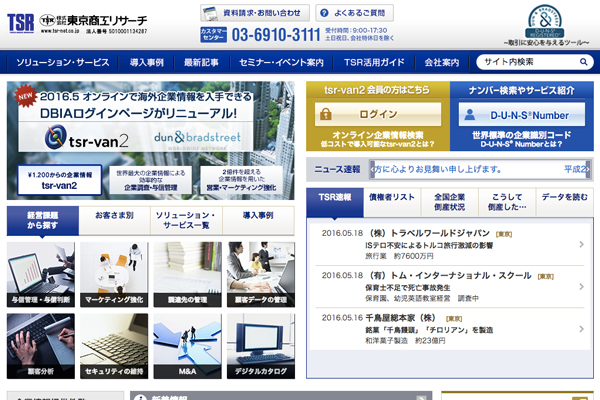
Task: Click the 資料請求・お問い合わせ button
Action: (x=255, y=13)
